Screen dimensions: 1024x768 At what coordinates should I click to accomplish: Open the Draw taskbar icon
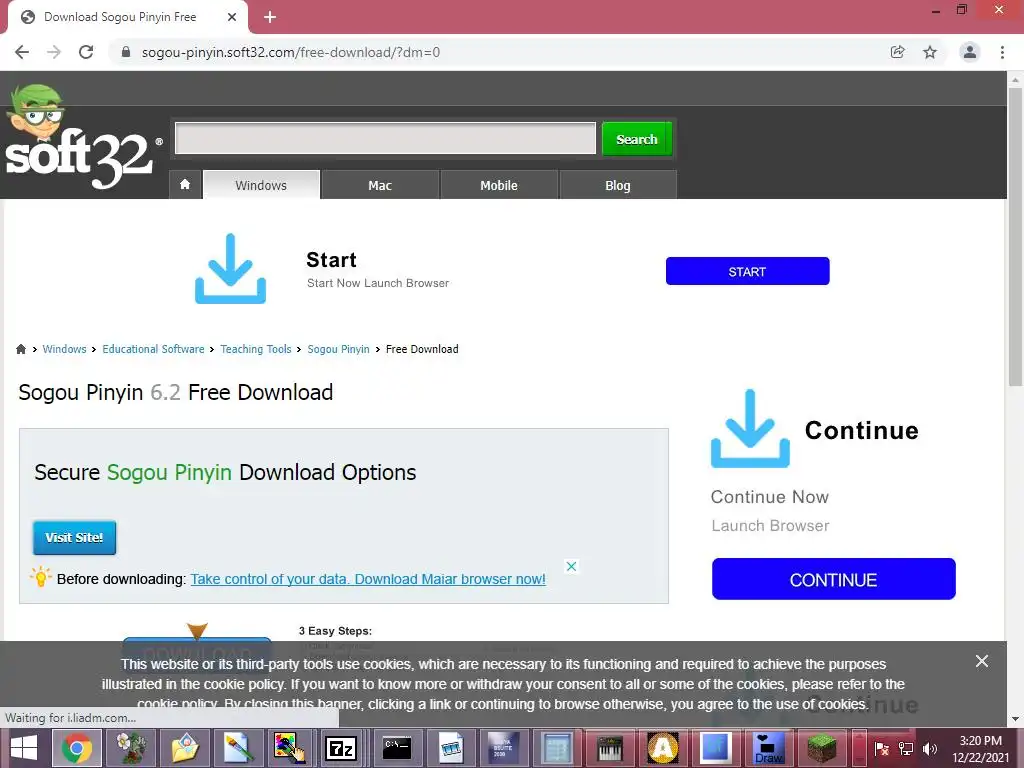[x=769, y=748]
